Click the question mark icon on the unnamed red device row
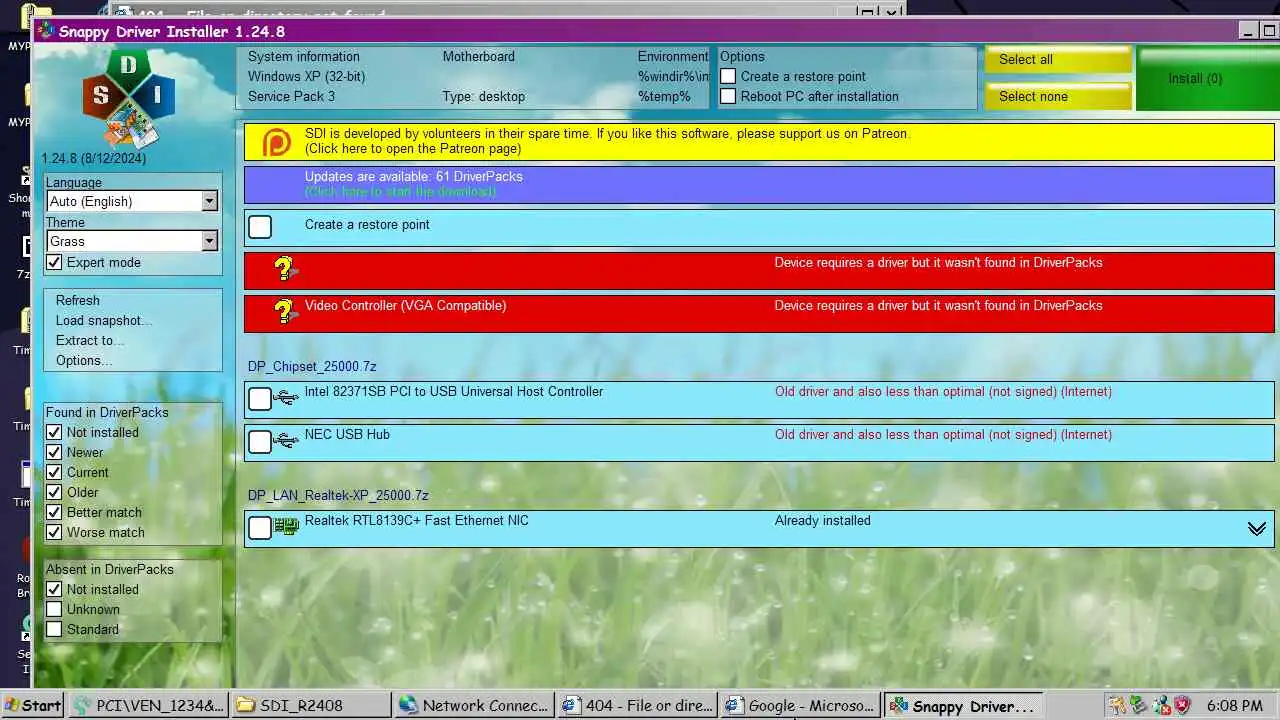 285,268
